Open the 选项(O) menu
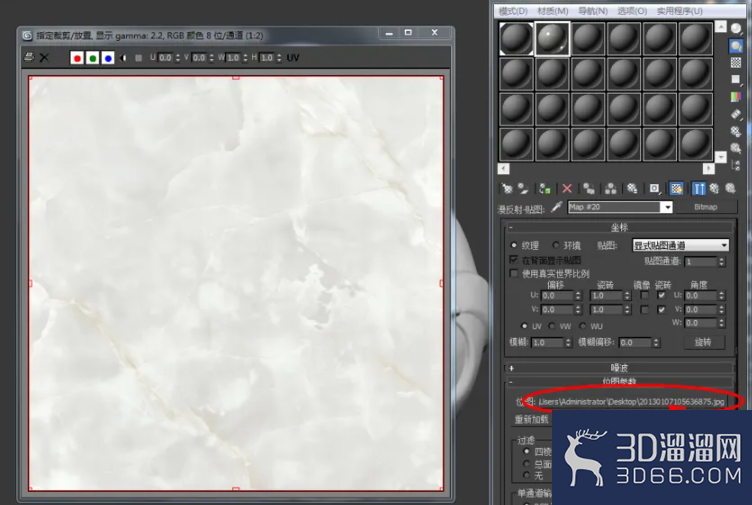 tap(632, 11)
